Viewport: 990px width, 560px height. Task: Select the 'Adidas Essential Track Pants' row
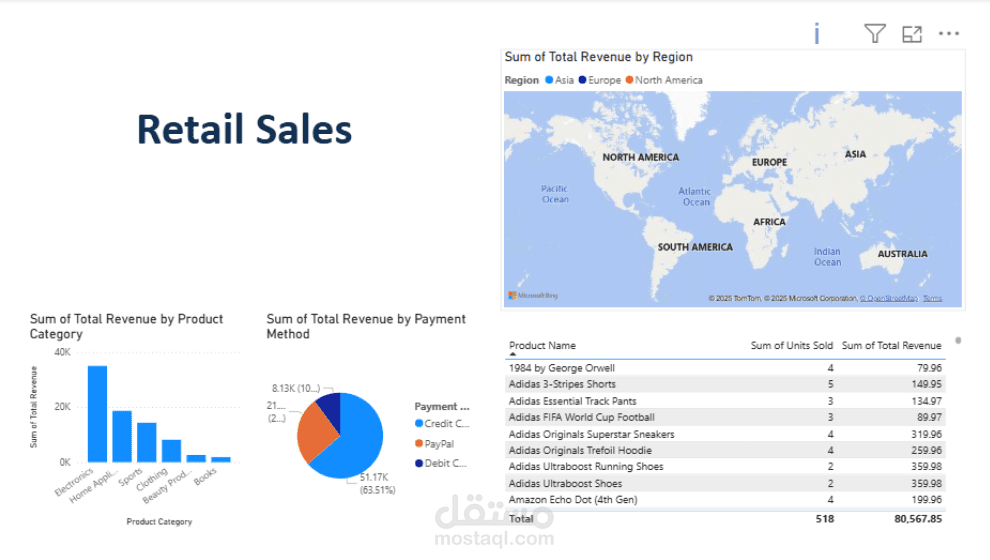726,401
